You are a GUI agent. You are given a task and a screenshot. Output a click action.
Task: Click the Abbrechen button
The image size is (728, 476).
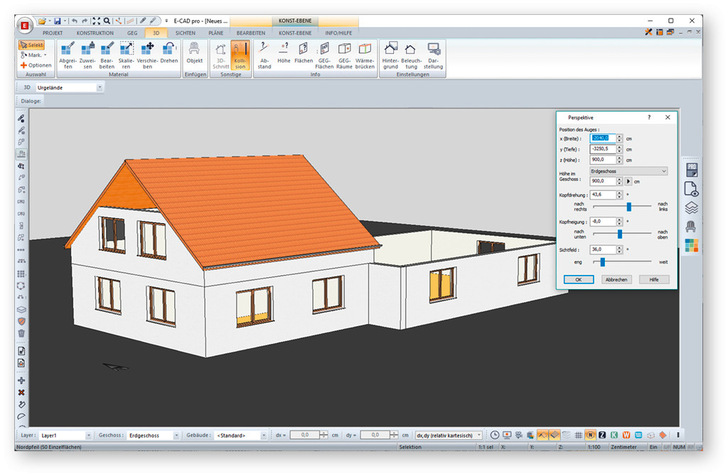click(616, 279)
